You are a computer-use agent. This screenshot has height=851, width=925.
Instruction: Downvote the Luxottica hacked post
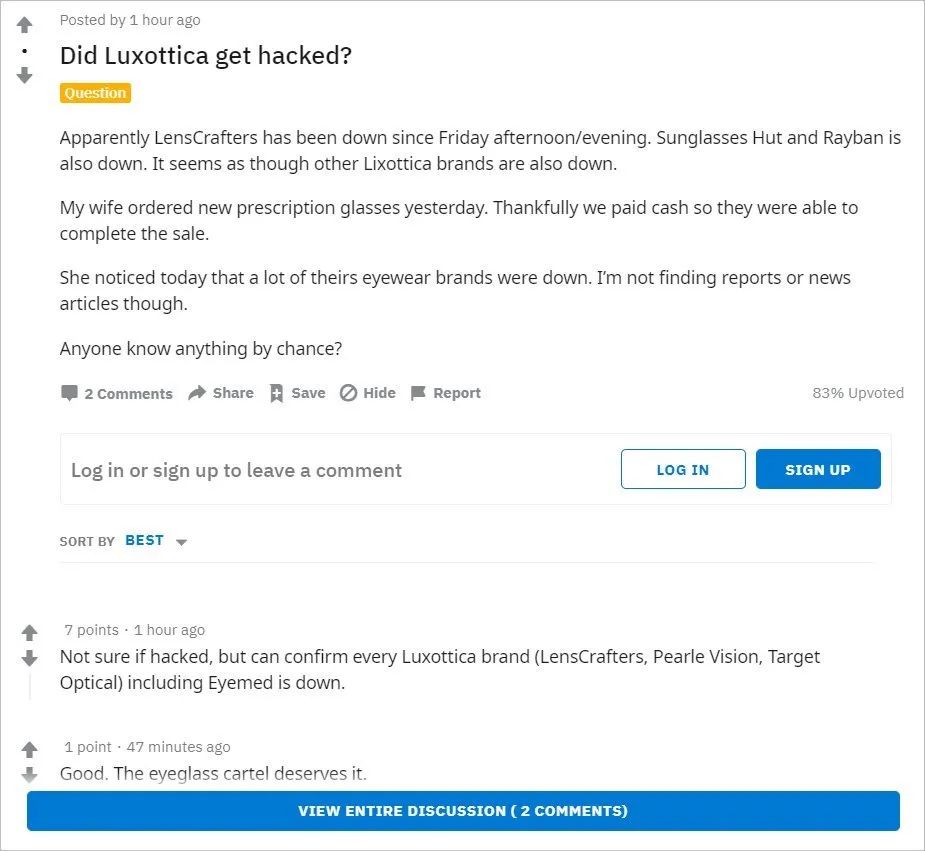click(25, 75)
